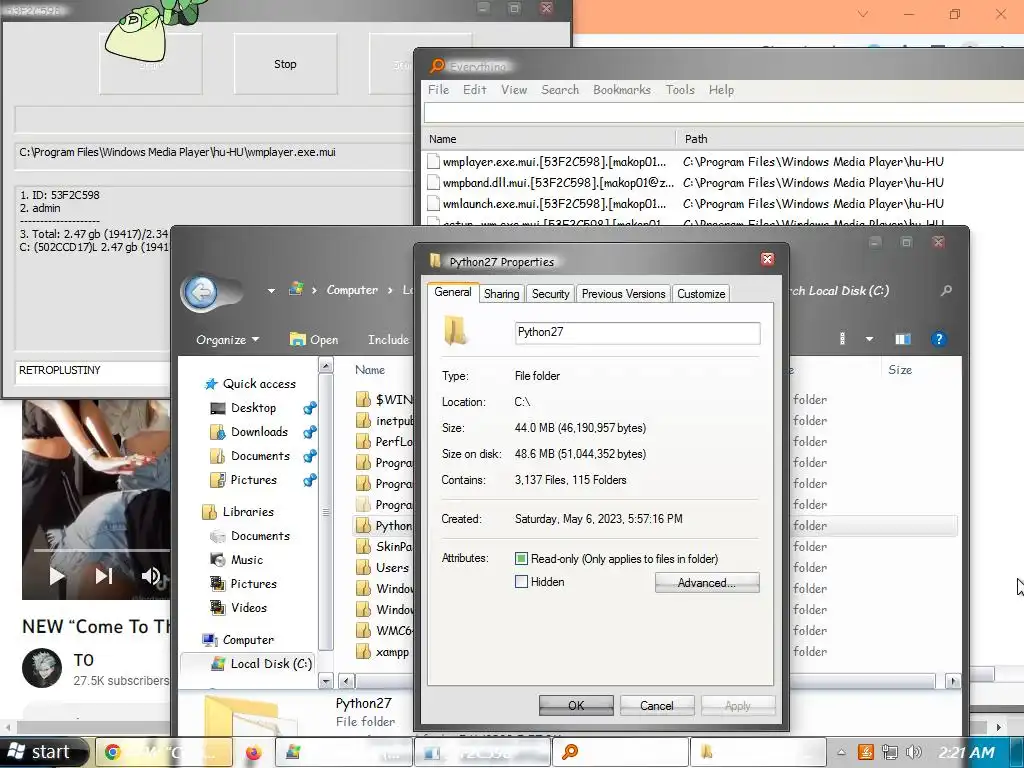Open Advanced attributes dialog
Viewport: 1024px width, 768px height.
tap(707, 583)
